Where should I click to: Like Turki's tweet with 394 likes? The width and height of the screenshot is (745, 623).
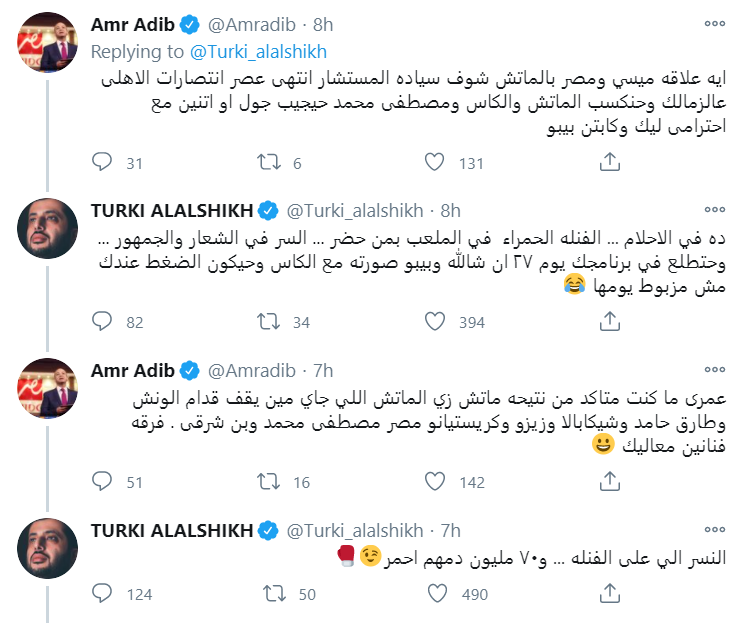pos(435,321)
